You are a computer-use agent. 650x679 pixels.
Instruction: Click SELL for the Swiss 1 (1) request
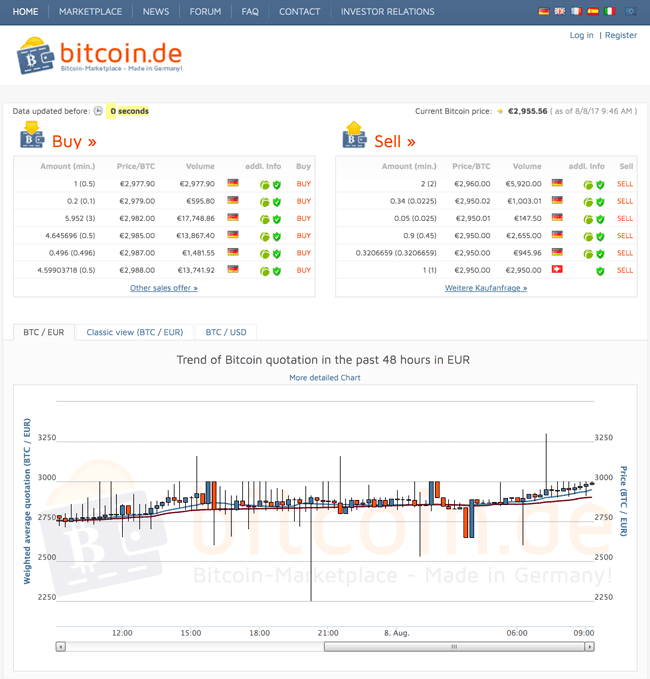[x=625, y=270]
